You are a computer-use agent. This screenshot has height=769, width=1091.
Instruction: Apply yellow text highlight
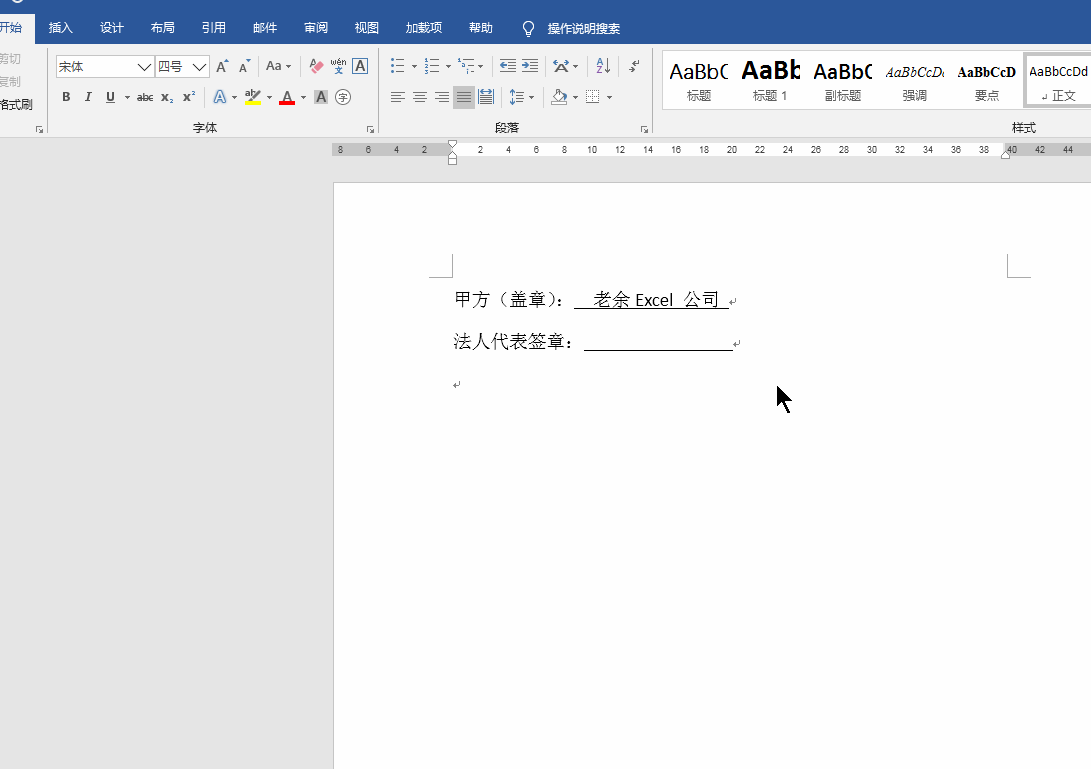coord(253,97)
